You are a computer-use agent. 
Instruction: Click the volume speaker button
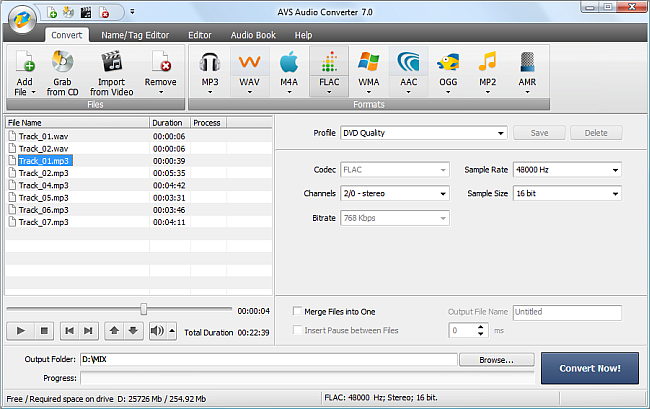(158, 331)
